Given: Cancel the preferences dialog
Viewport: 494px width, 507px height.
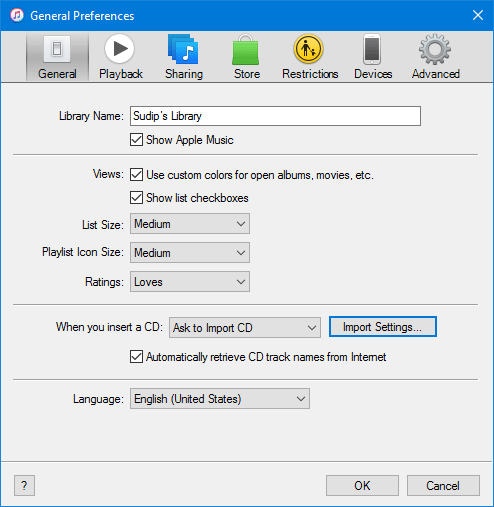Looking at the screenshot, I should [443, 485].
